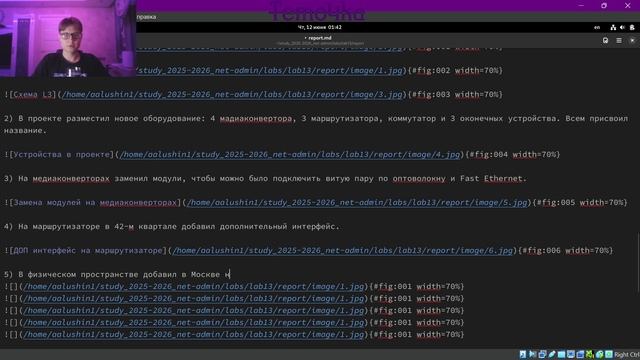640x360 pixels.
Task: Open the editor hamburger menu
Action: [619, 40]
